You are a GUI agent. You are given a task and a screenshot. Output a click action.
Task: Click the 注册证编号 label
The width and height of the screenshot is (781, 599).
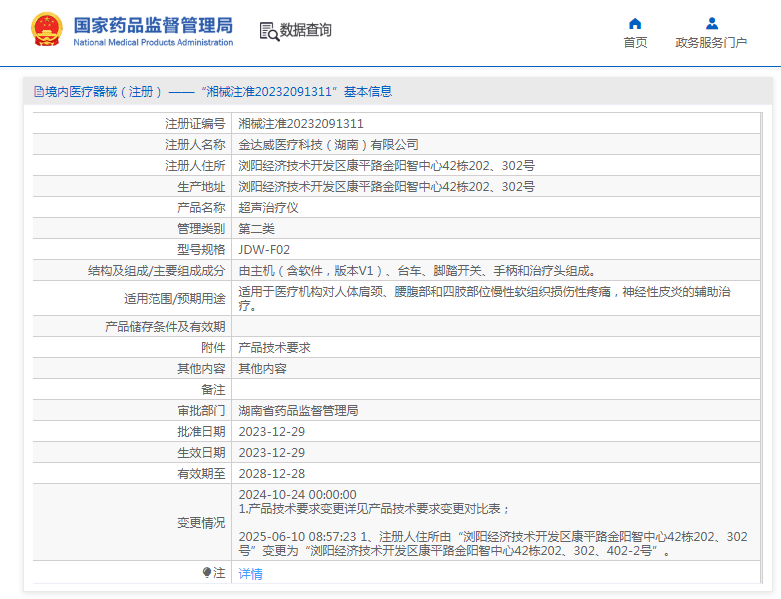coord(195,123)
